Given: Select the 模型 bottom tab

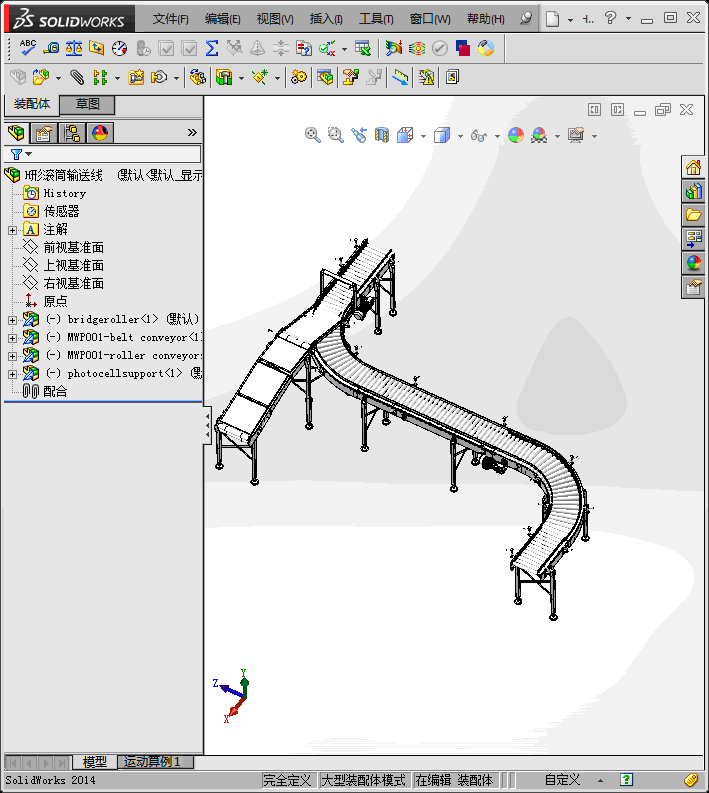Looking at the screenshot, I should [x=95, y=761].
